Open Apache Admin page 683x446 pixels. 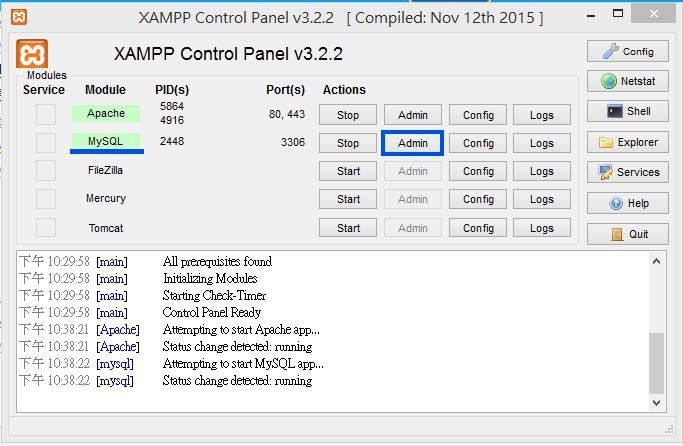coord(413,115)
